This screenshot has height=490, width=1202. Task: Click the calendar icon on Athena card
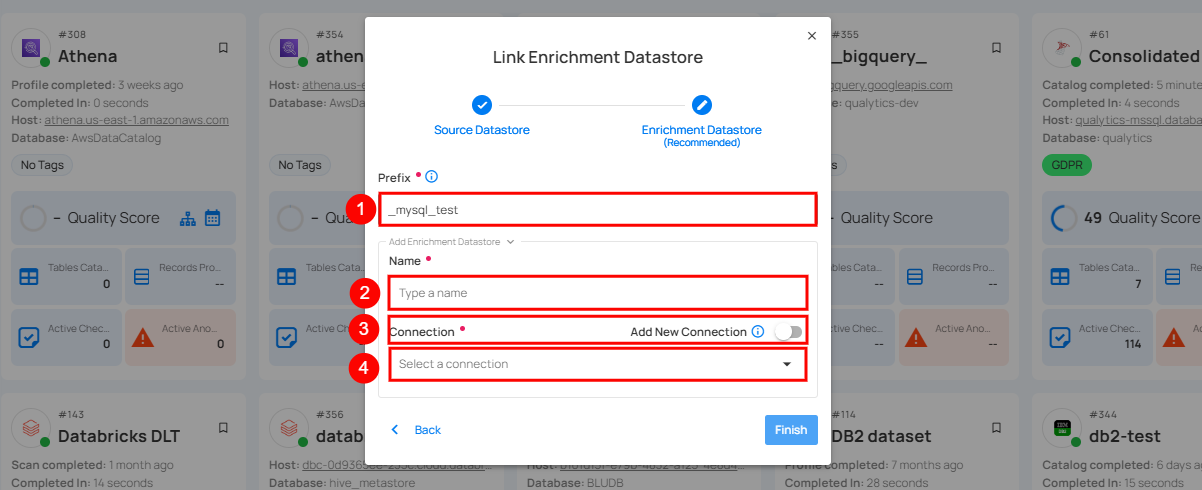[x=212, y=217]
